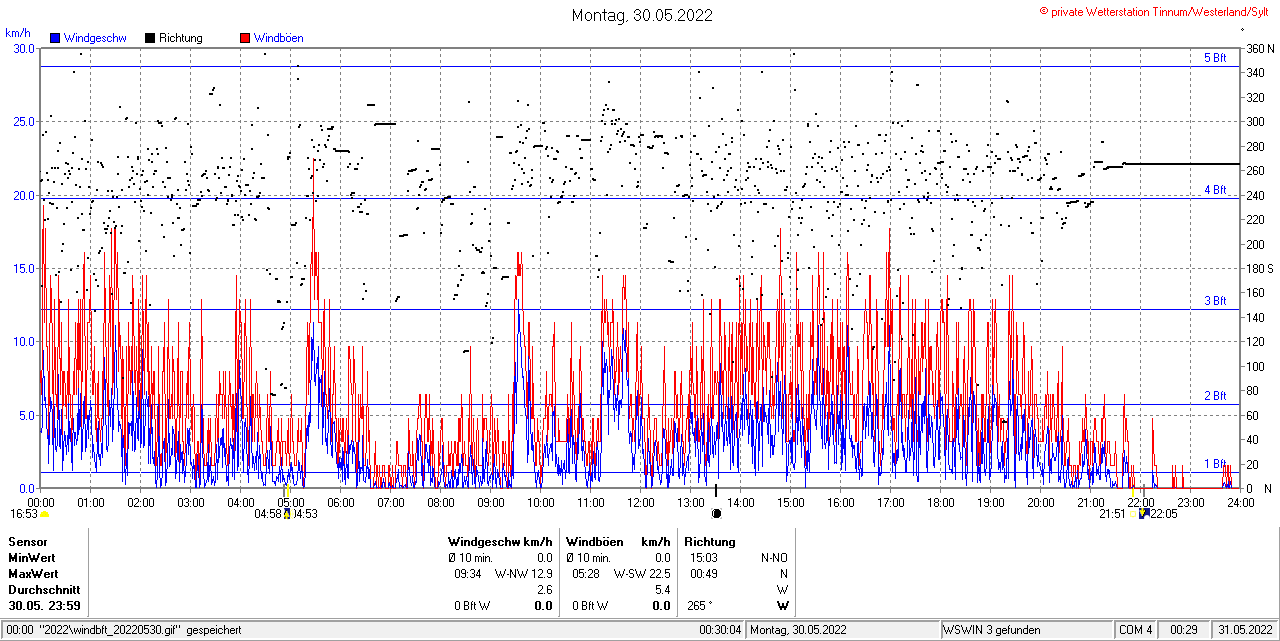Viewport: 1280px width, 641px height.
Task: Click the Windgeschw km/h column heading
Action: (500, 542)
